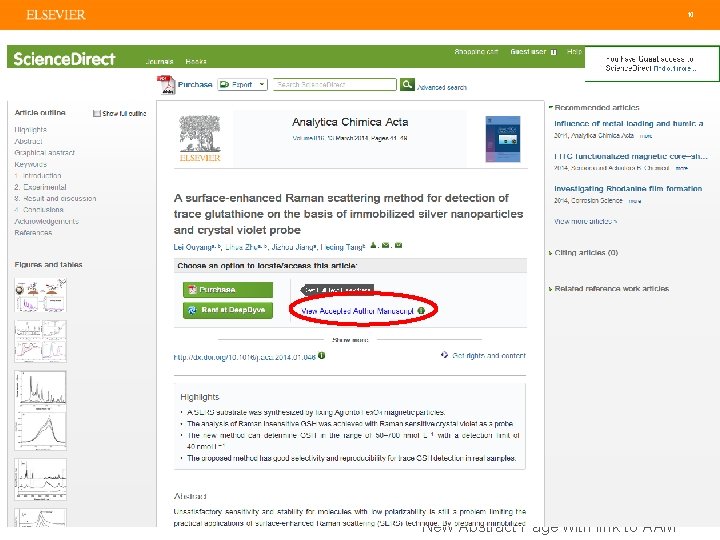Click the first author email envelope icon
Viewport: 720px width, 540px height.
click(386, 245)
